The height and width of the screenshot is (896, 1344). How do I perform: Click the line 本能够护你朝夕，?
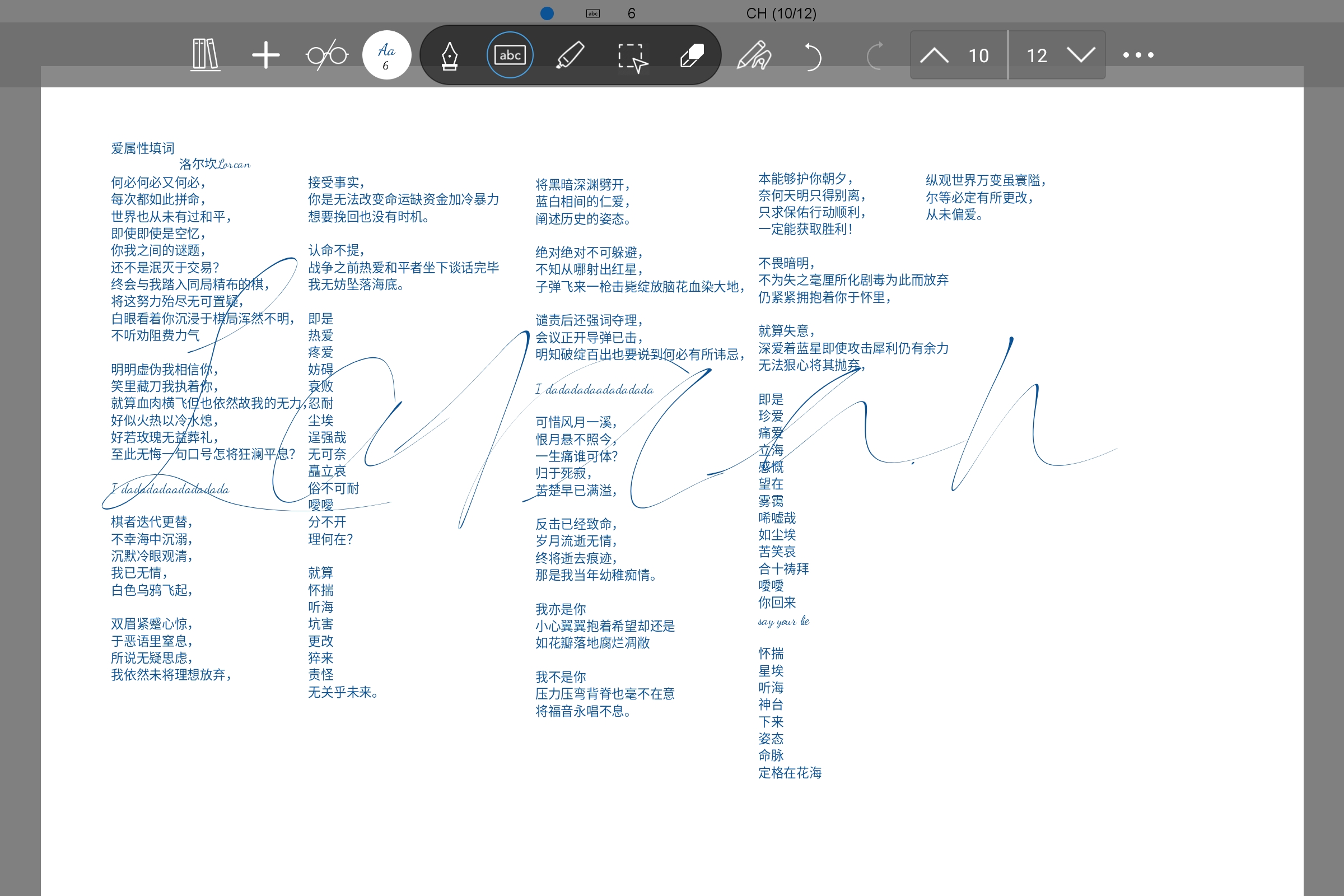tap(806, 178)
